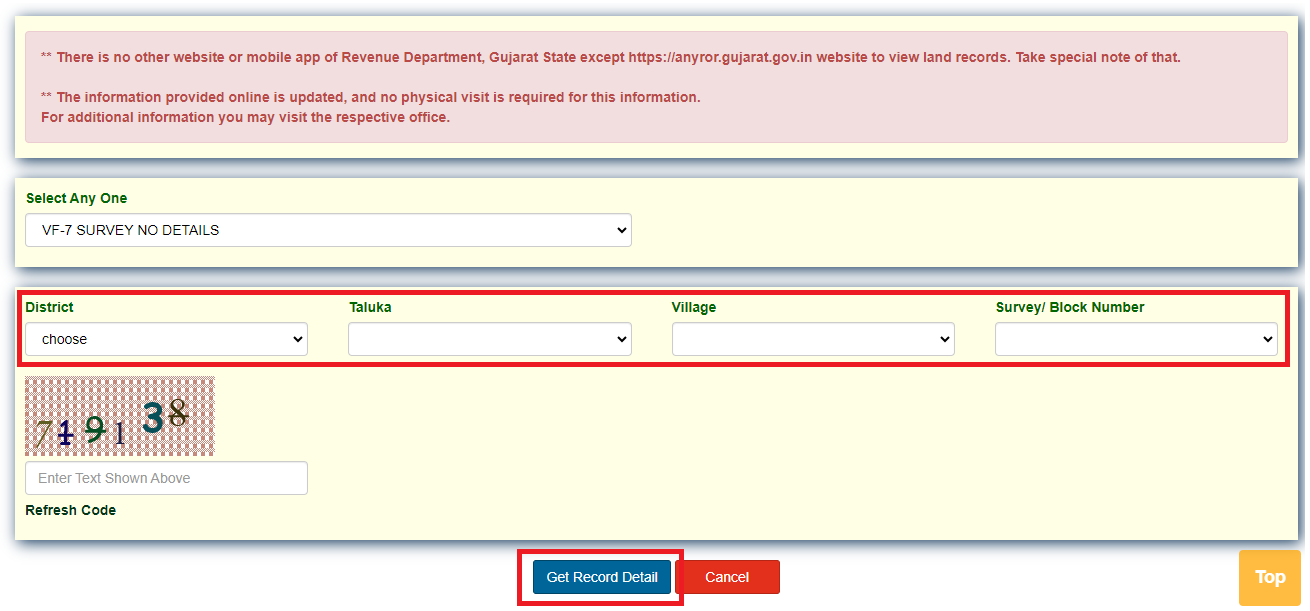Image resolution: width=1310 pixels, height=611 pixels.
Task: Open the Survey/Block Number dropdown
Action: click(1135, 338)
